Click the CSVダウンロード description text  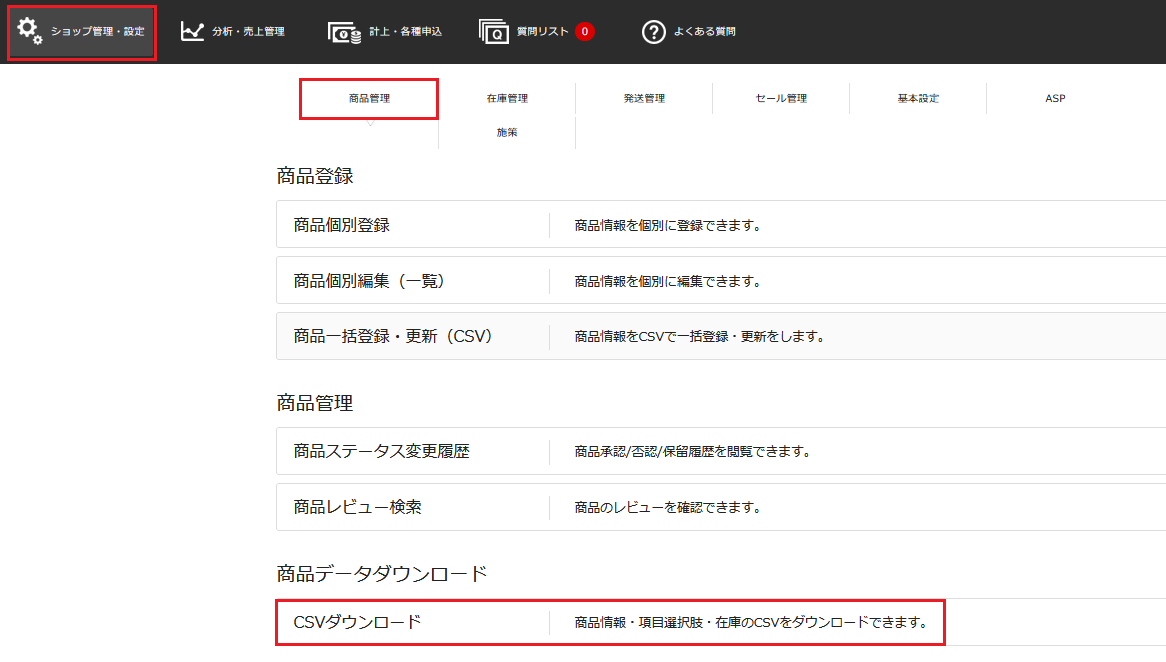[752, 623]
